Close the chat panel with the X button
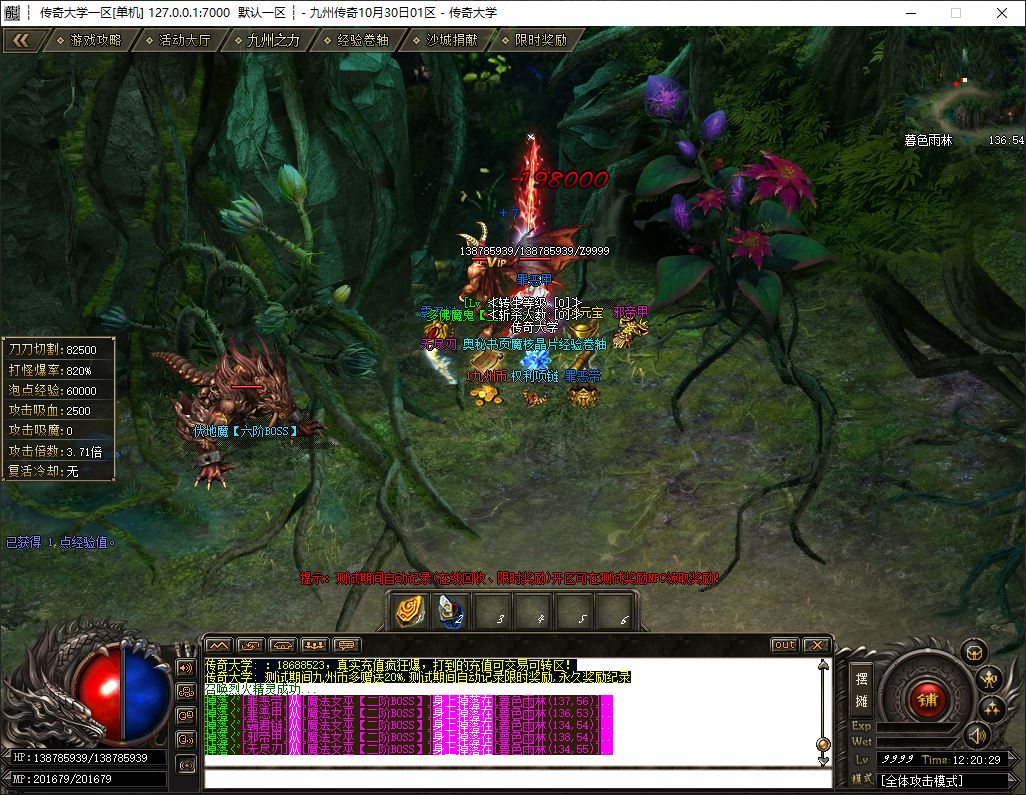 point(817,645)
